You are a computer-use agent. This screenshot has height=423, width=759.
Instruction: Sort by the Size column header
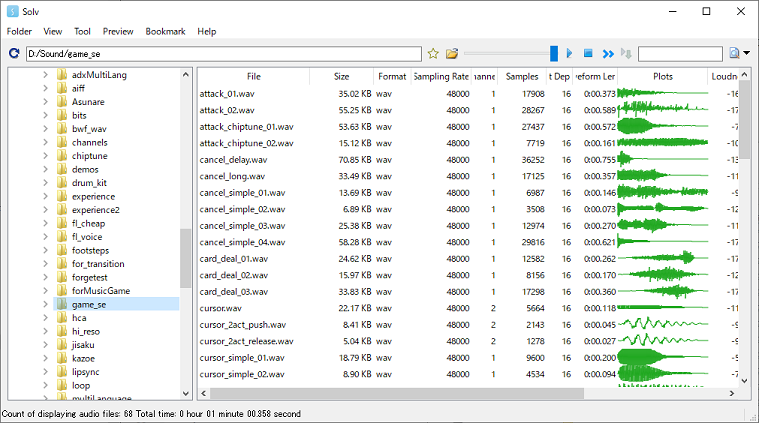tap(341, 76)
